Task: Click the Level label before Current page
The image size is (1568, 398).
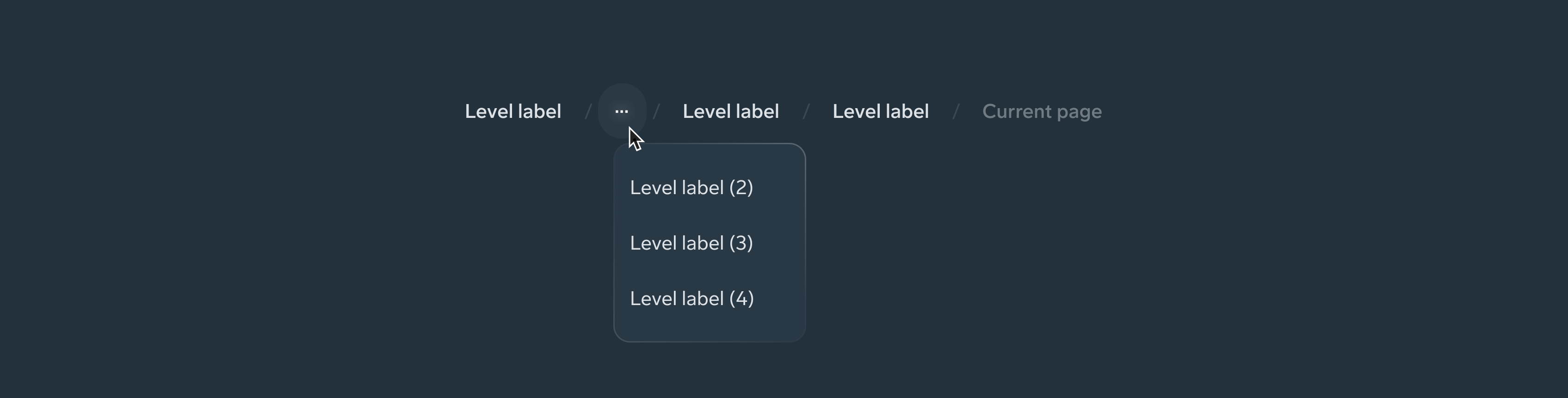Action: coord(881,111)
